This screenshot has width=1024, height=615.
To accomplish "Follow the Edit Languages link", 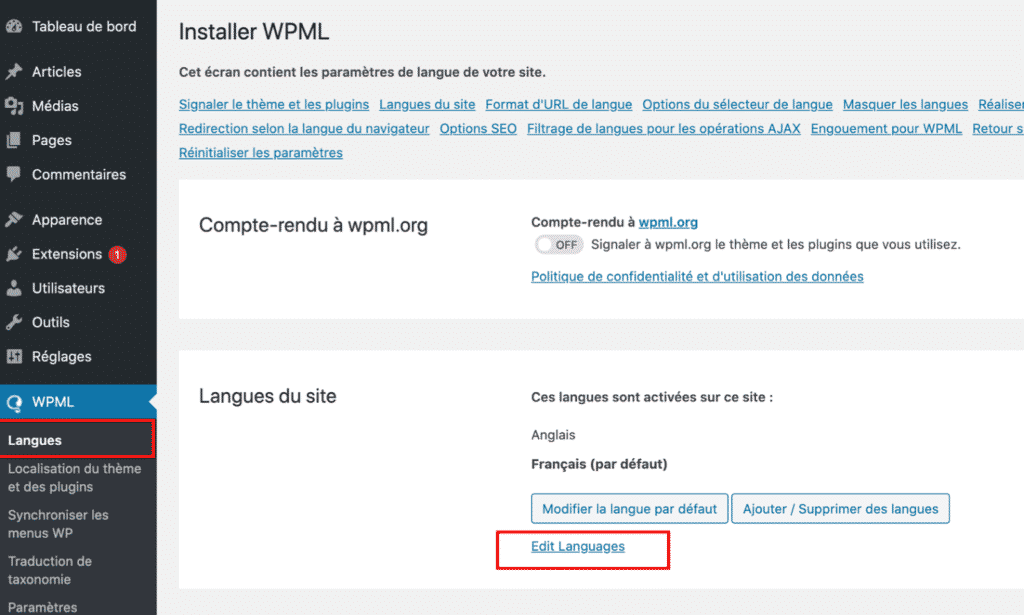I will [x=578, y=546].
